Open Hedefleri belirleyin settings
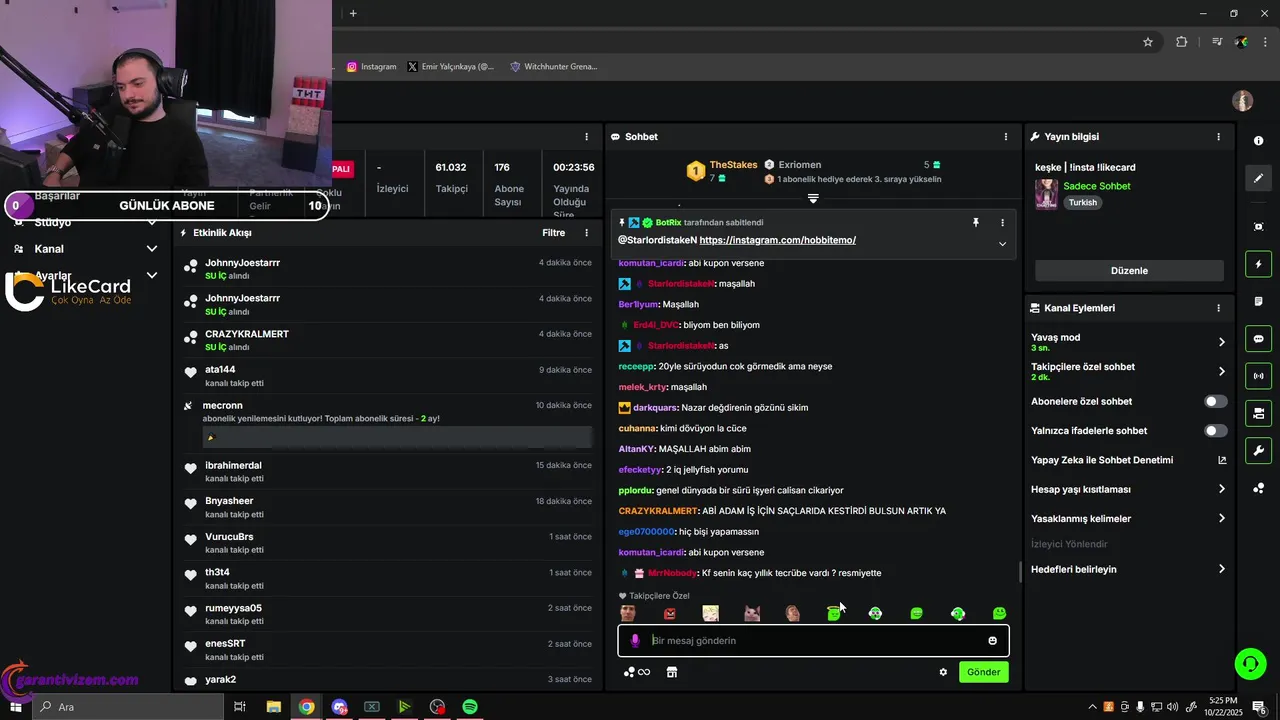 [x=1128, y=569]
